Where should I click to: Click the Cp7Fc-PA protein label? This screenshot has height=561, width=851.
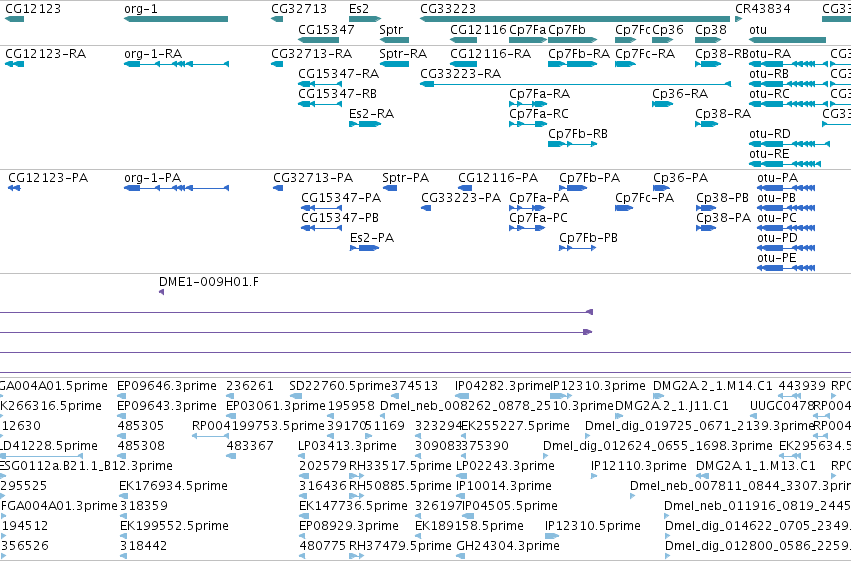pos(645,198)
